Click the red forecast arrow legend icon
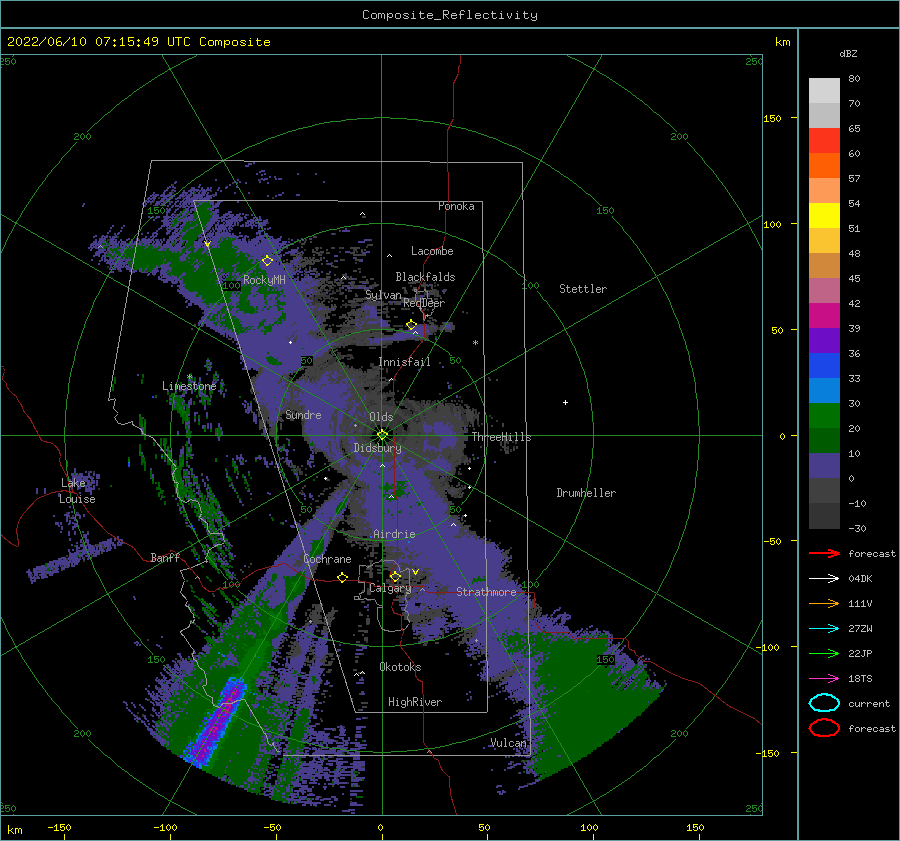The height and width of the screenshot is (841, 900). (824, 553)
